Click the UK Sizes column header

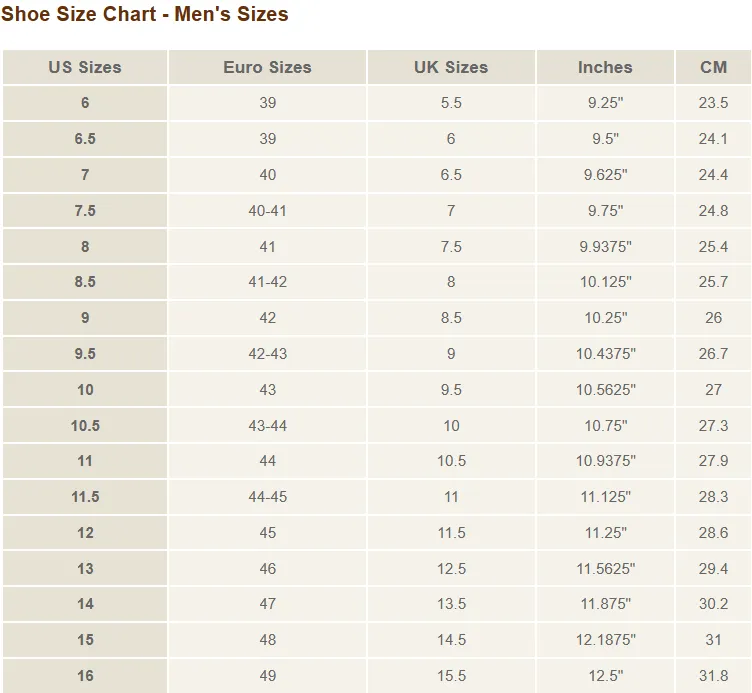point(451,67)
